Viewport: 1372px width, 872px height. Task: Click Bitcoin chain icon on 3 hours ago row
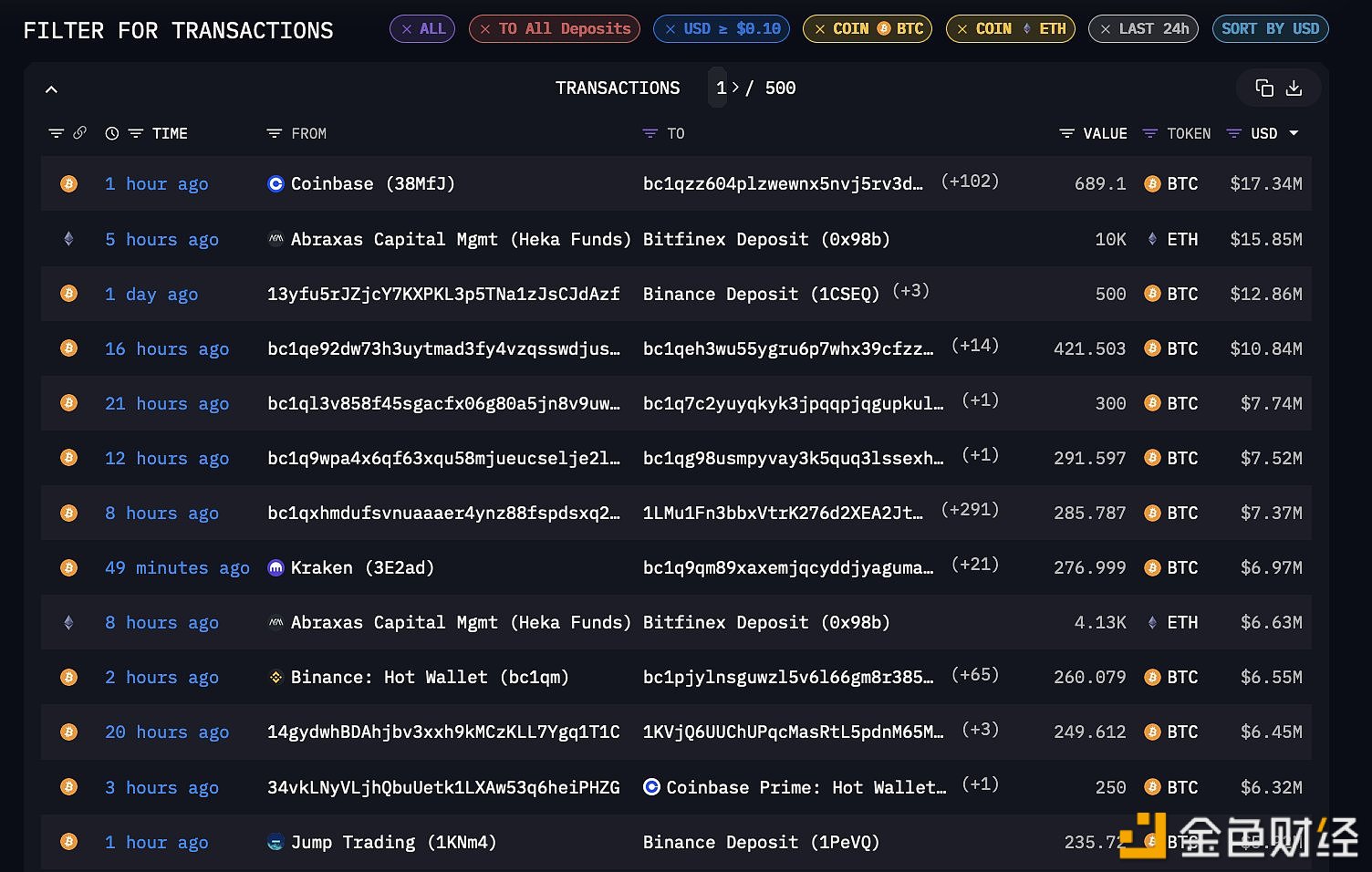coord(68,786)
